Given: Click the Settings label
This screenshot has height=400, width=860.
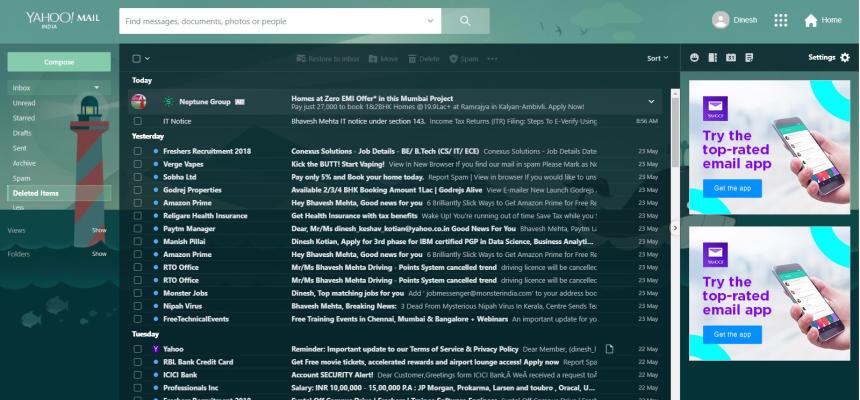Looking at the screenshot, I should point(822,57).
